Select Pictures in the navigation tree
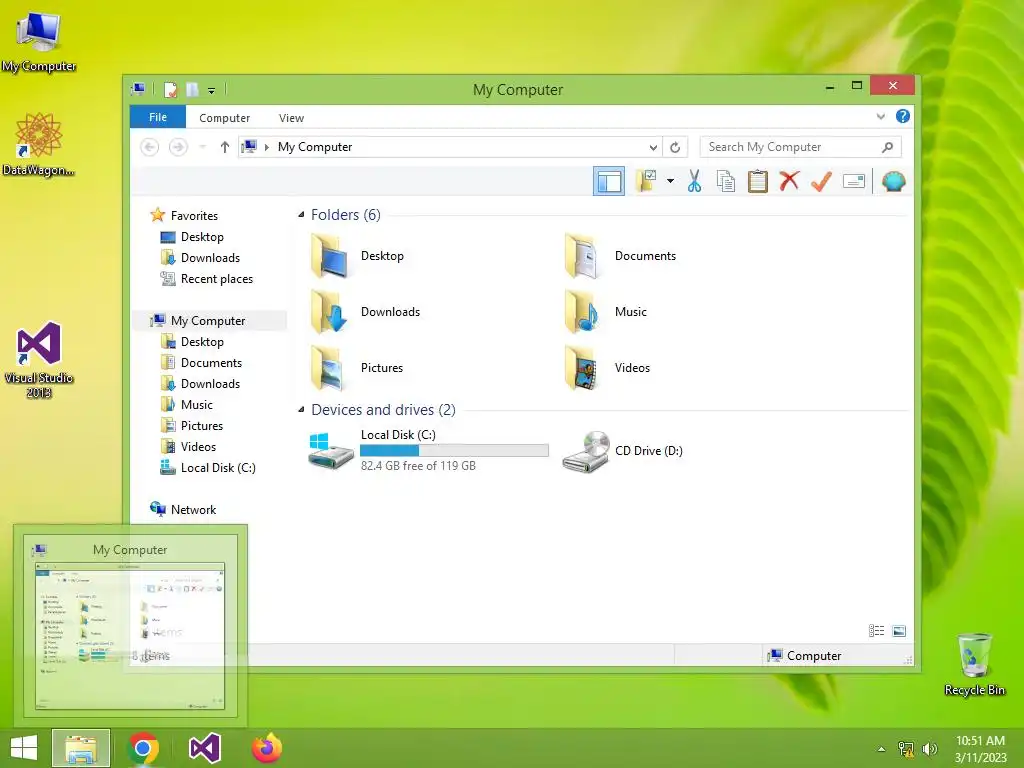The height and width of the screenshot is (768, 1024). (x=191, y=425)
